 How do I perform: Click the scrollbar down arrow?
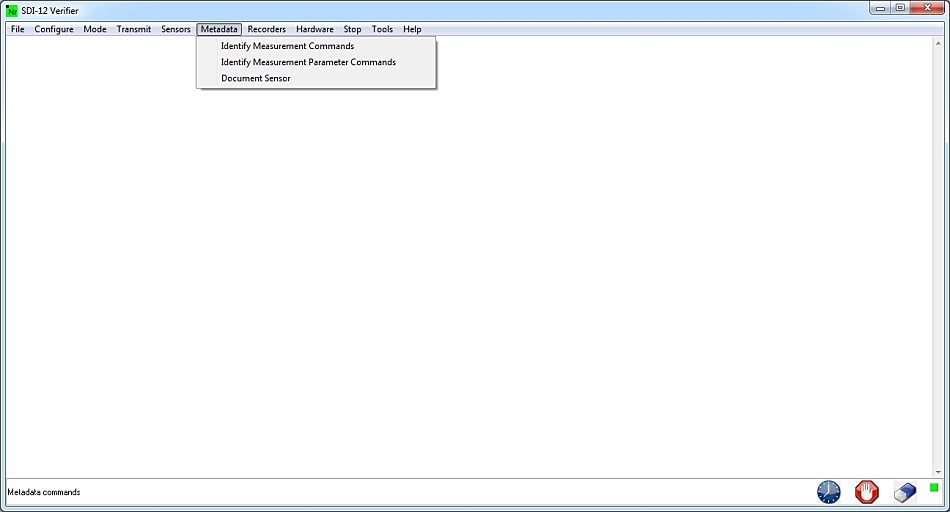[x=938, y=472]
